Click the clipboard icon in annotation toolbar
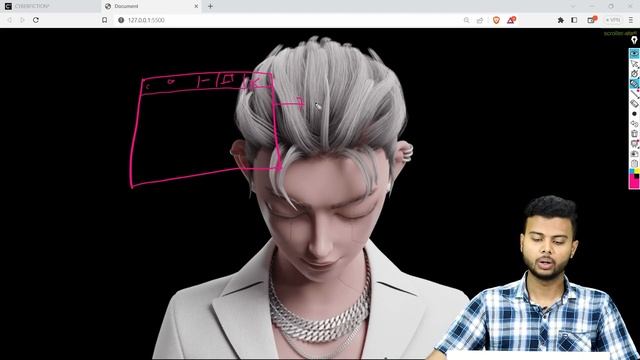 (x=634, y=163)
